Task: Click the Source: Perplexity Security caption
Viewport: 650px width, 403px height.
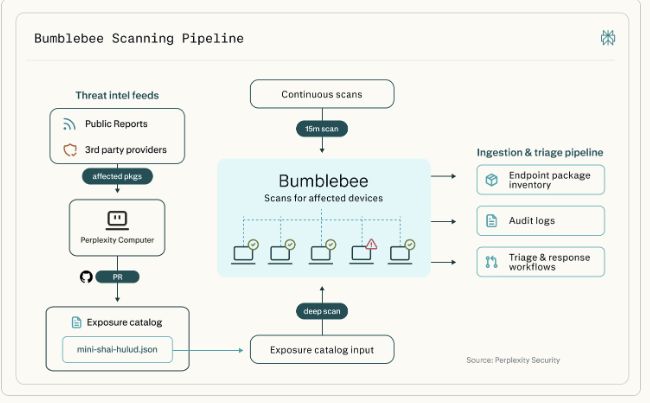Action: tap(513, 360)
